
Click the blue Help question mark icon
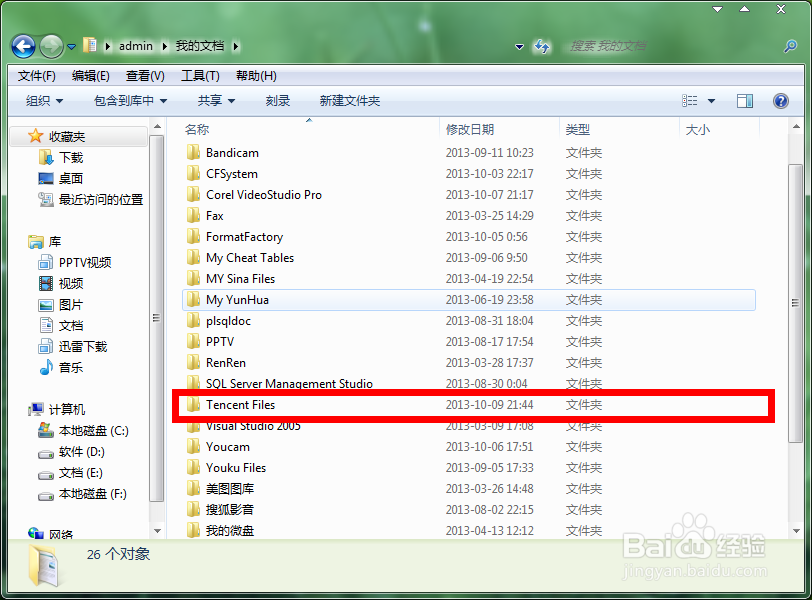click(x=780, y=100)
